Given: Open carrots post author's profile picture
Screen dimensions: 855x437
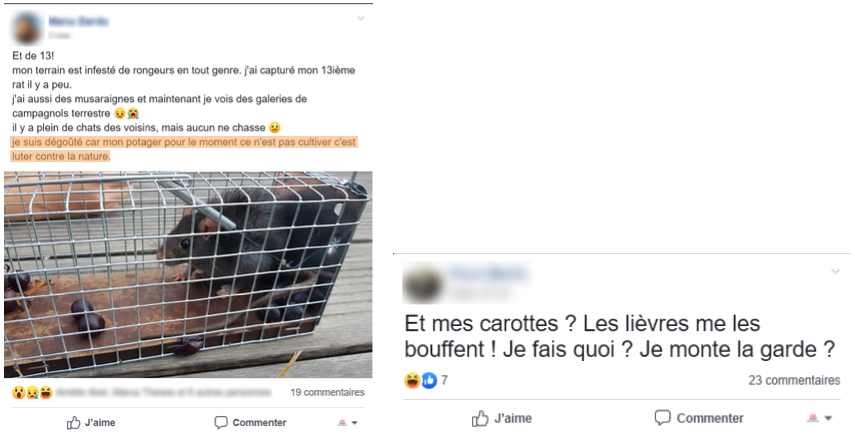Looking at the screenshot, I should pos(423,284).
